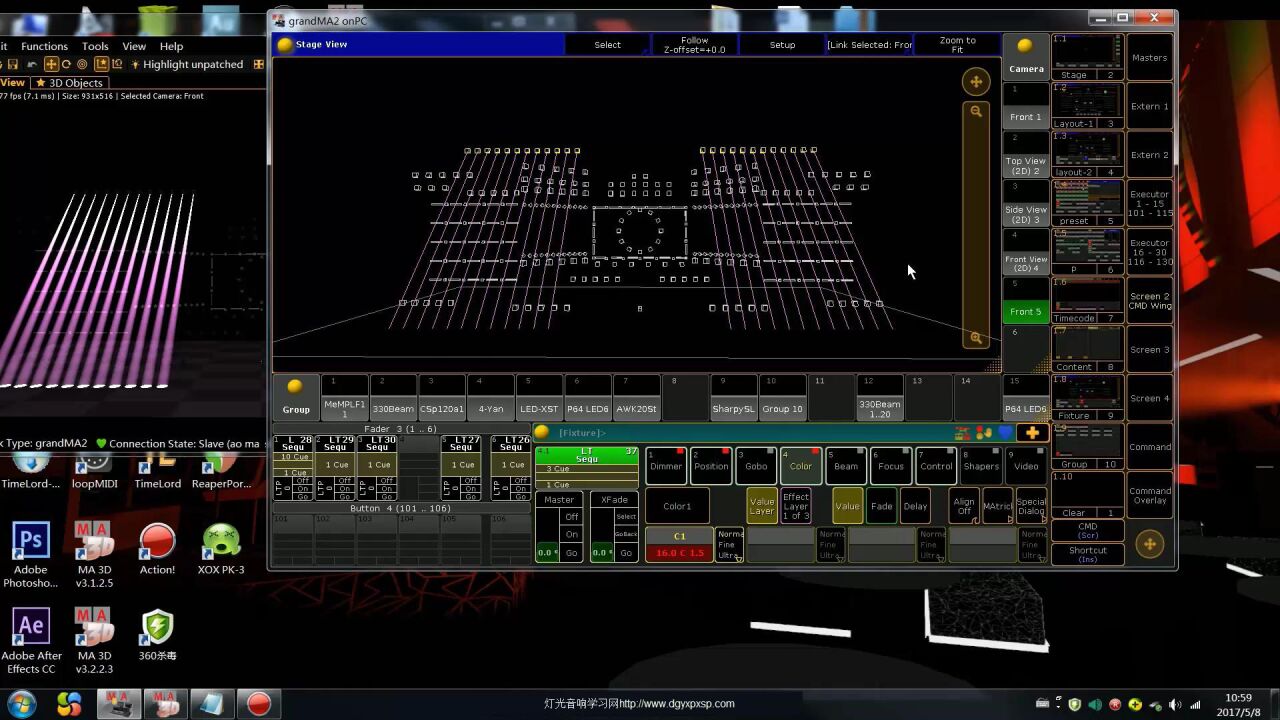Toggle Align Off button
Screen dimensions: 1280x720
964,506
